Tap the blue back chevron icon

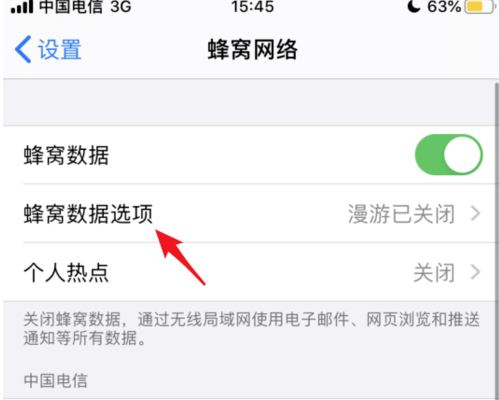tap(23, 49)
